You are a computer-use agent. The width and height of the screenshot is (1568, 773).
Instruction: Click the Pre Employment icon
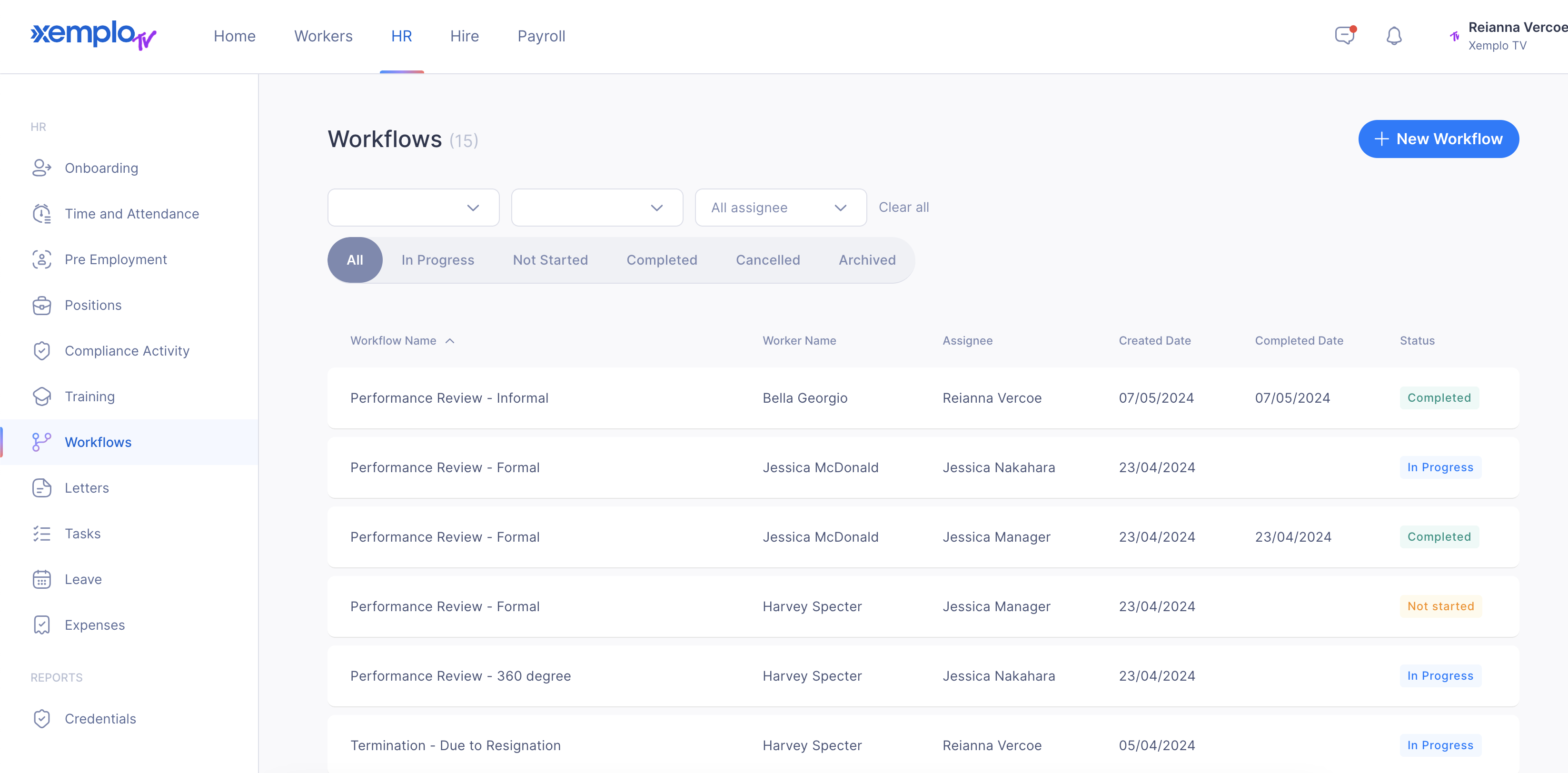pyautogui.click(x=41, y=259)
